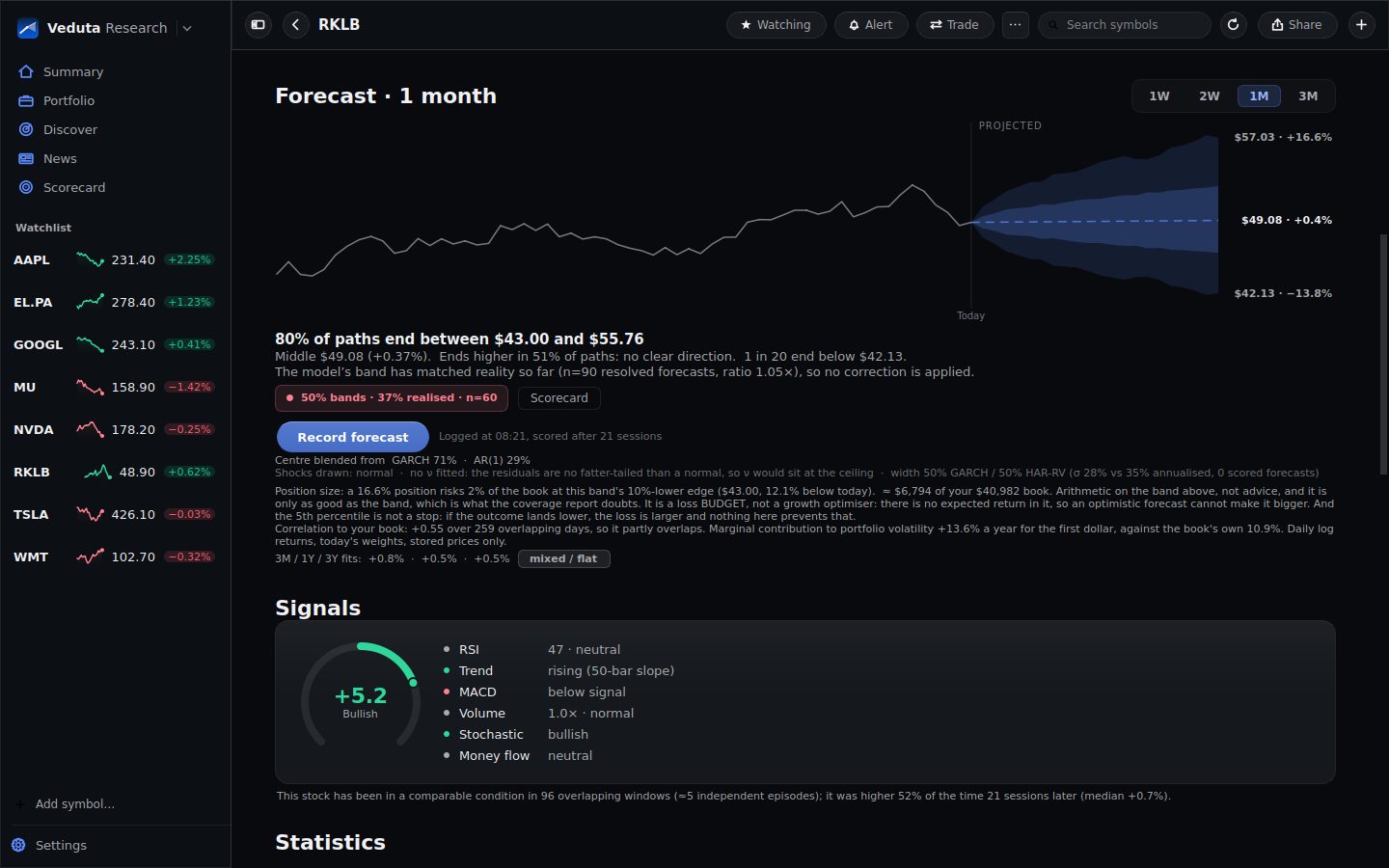
Task: Select TSLA in the watchlist
Action: (x=116, y=514)
